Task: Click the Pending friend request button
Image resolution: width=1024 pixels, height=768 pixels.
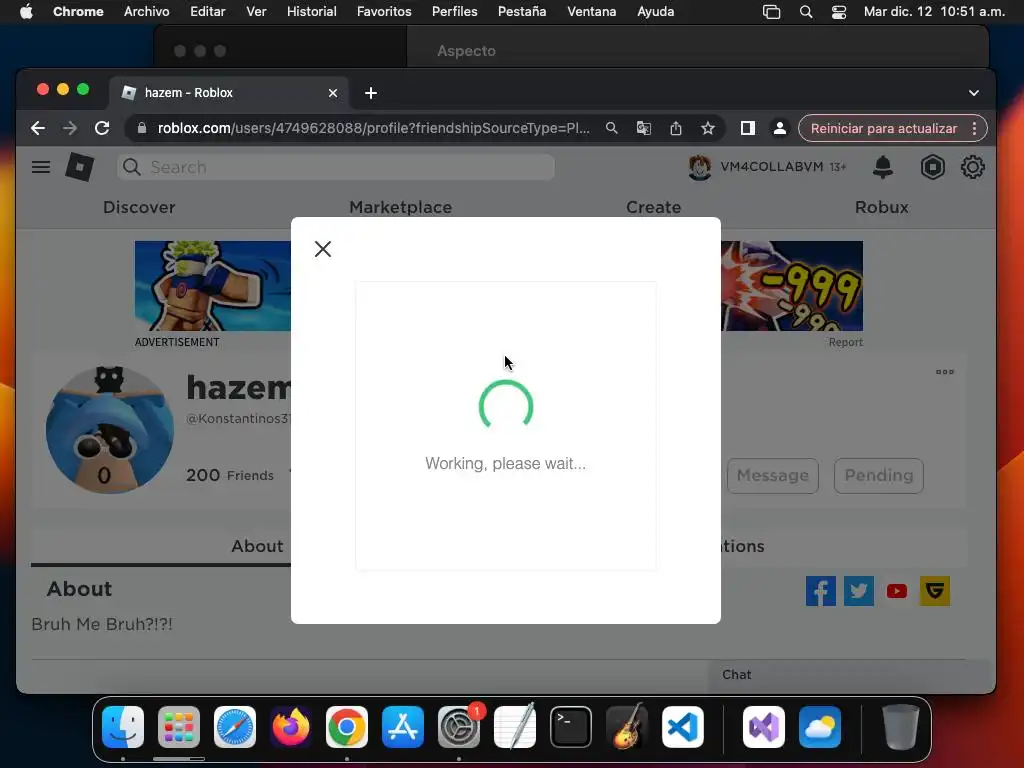Action: 878,475
